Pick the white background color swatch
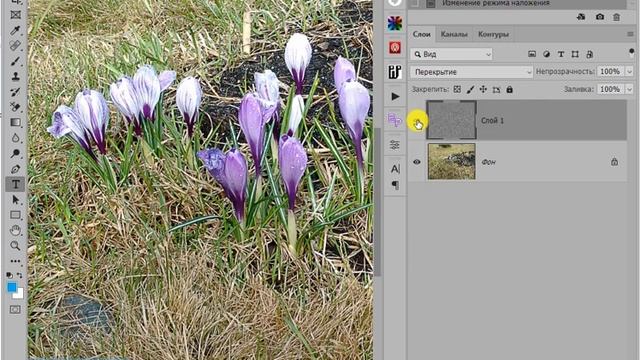 click(x=19, y=294)
